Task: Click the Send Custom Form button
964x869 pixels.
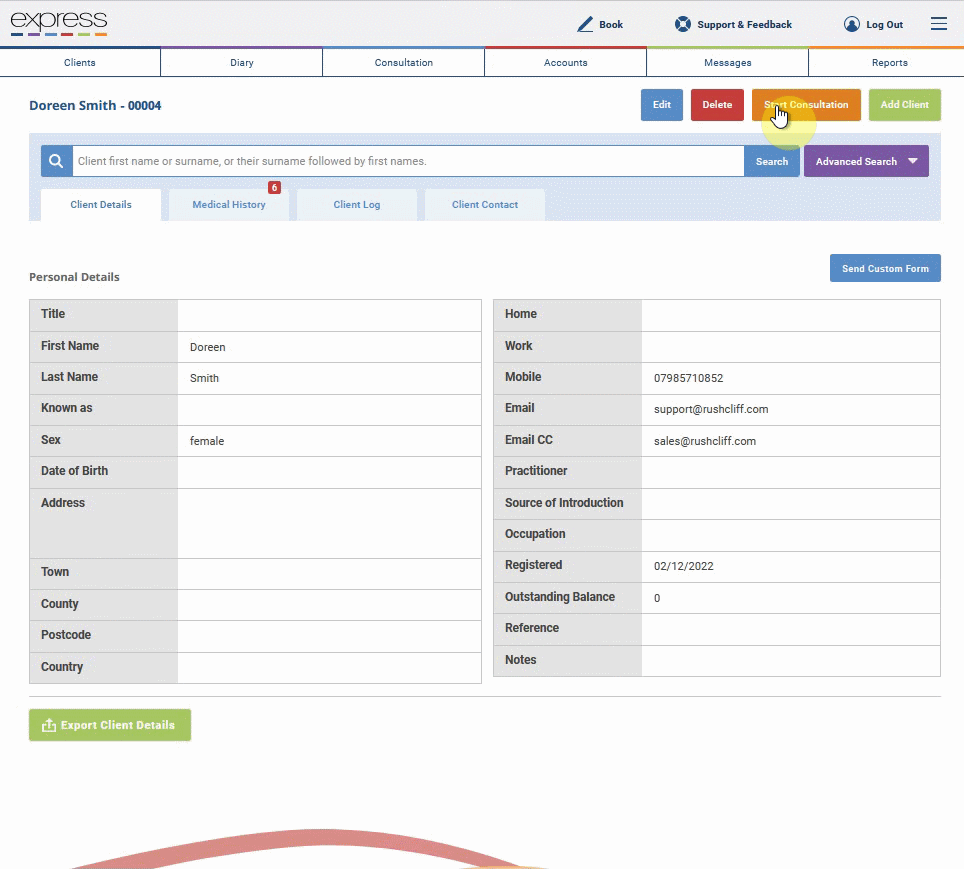Action: point(885,268)
